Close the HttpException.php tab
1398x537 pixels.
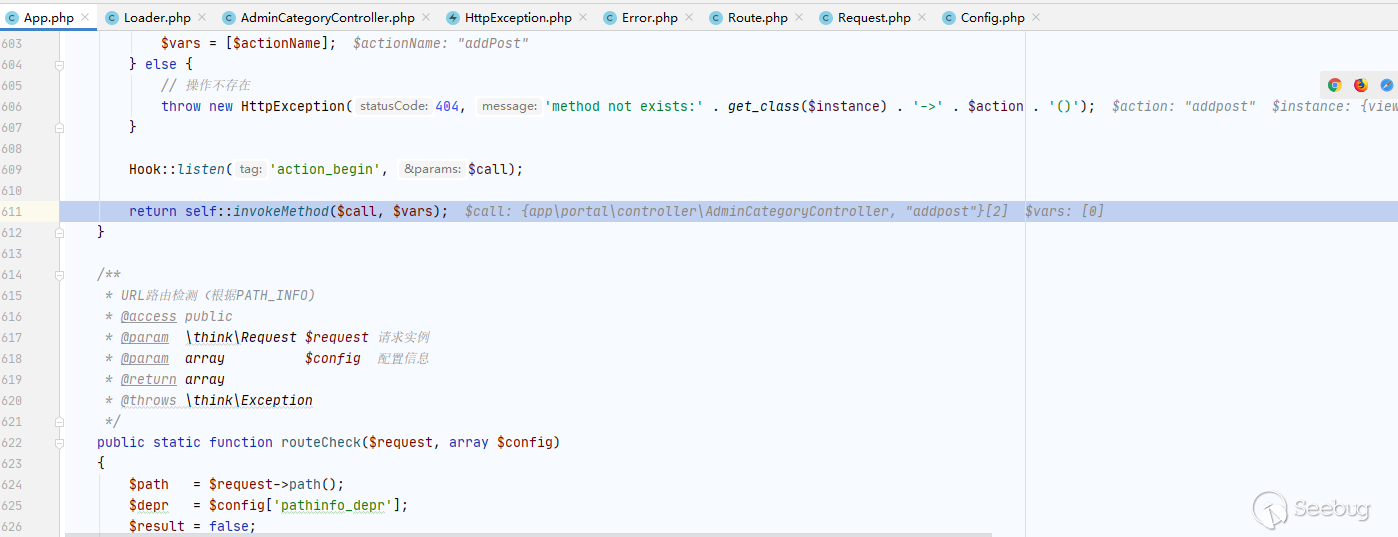582,18
